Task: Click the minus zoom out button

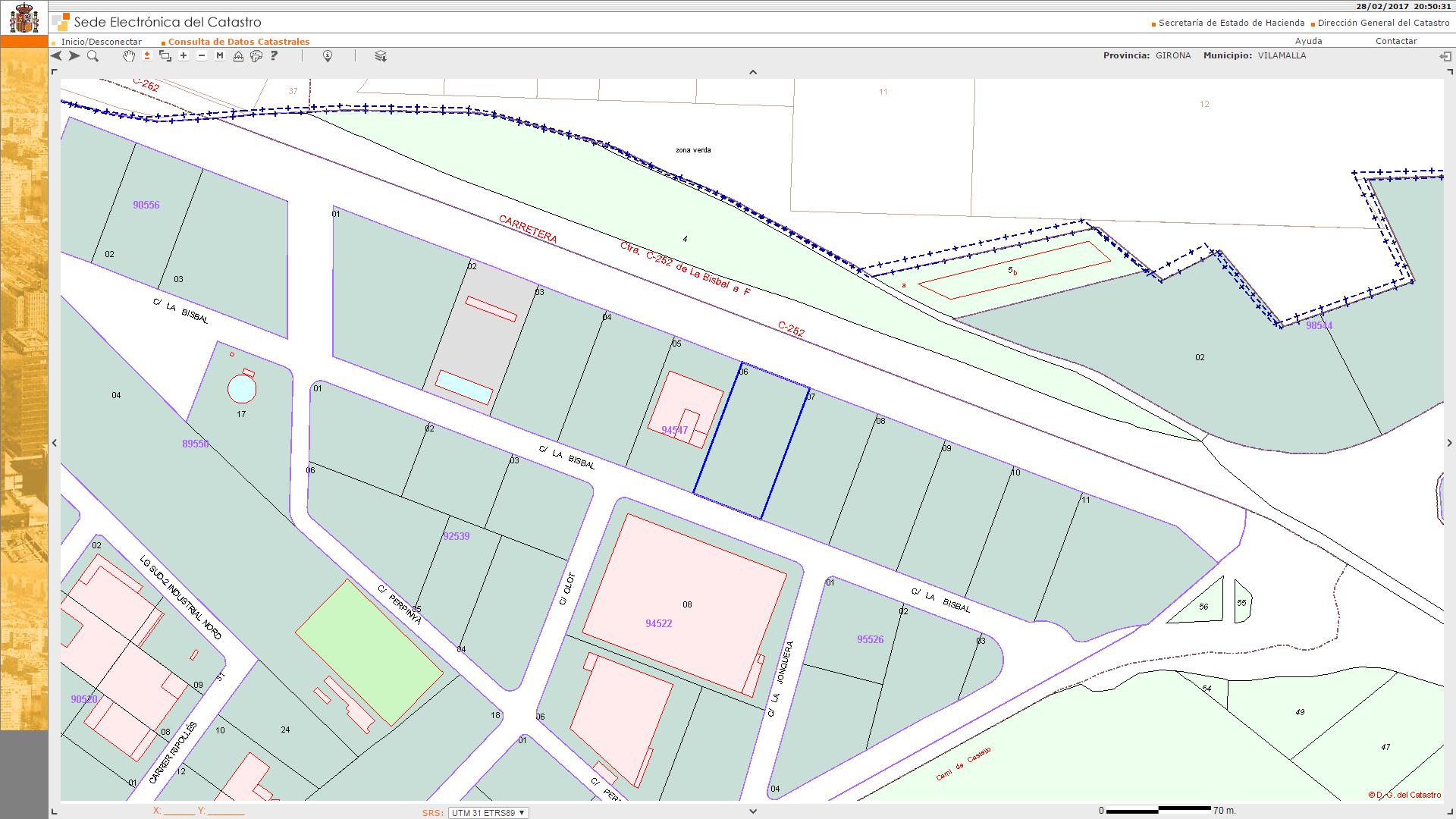Action: tap(202, 56)
